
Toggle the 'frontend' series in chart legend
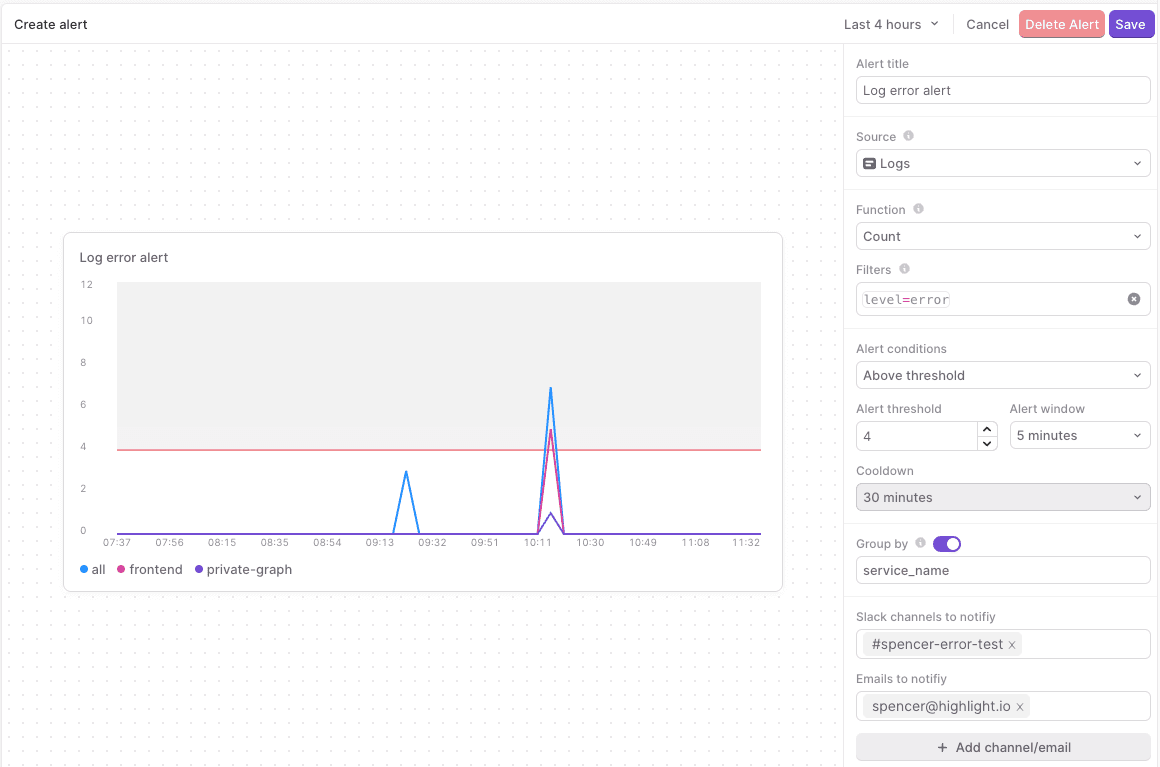pos(150,570)
